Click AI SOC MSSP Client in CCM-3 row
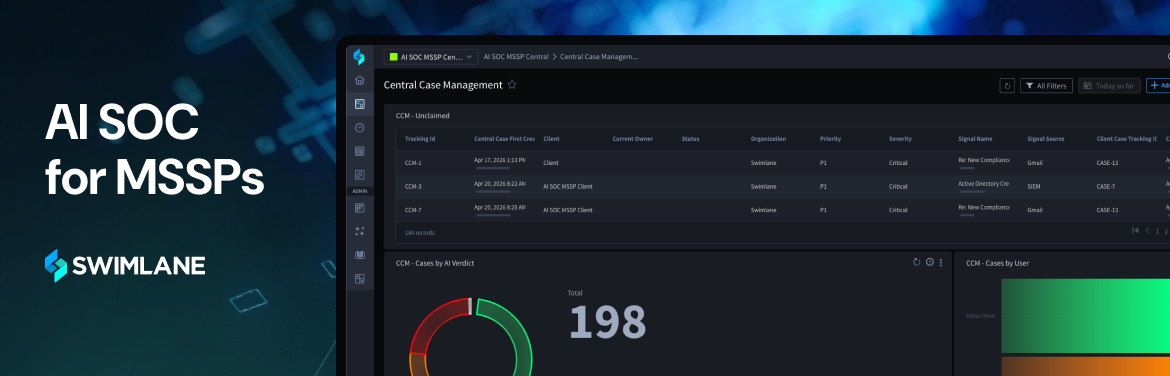 coord(568,187)
